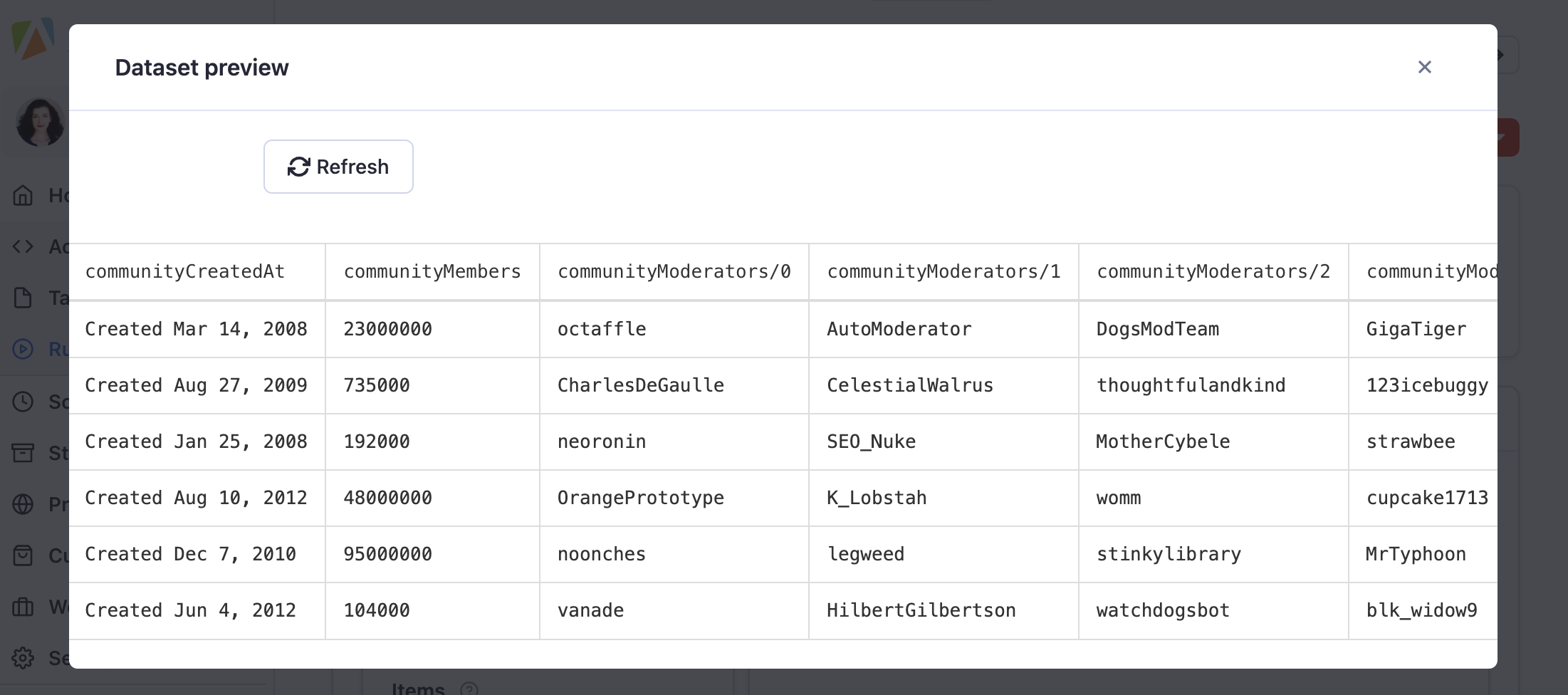Click the cell 'Created Aug 10, 2012'
Viewport: 1568px width, 695px height.
(x=197, y=498)
